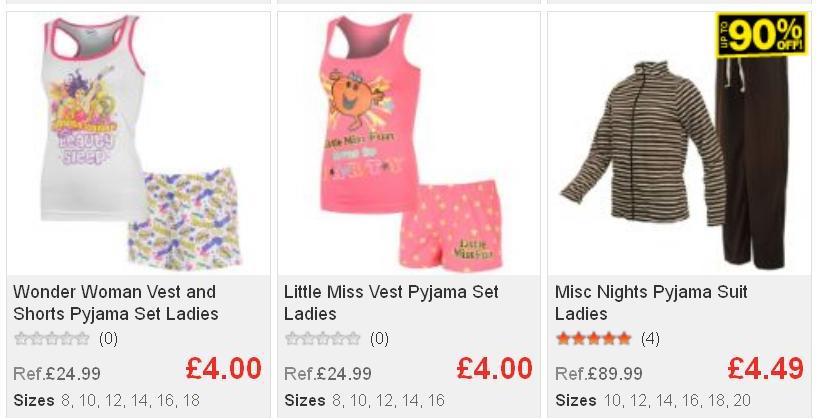Click the £4.00 price for Wonder Woman set
Screen dimensions: 818x418
tap(223, 369)
